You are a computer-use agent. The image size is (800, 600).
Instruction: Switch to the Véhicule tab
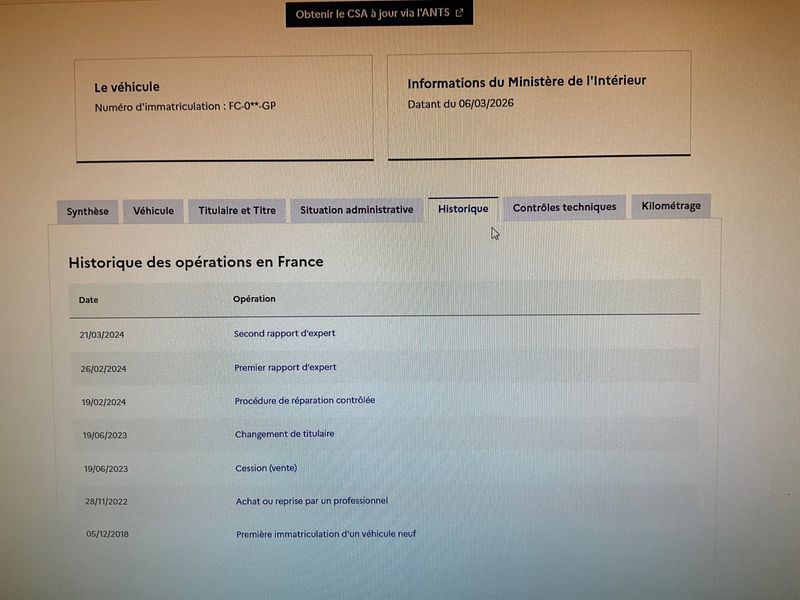(153, 211)
